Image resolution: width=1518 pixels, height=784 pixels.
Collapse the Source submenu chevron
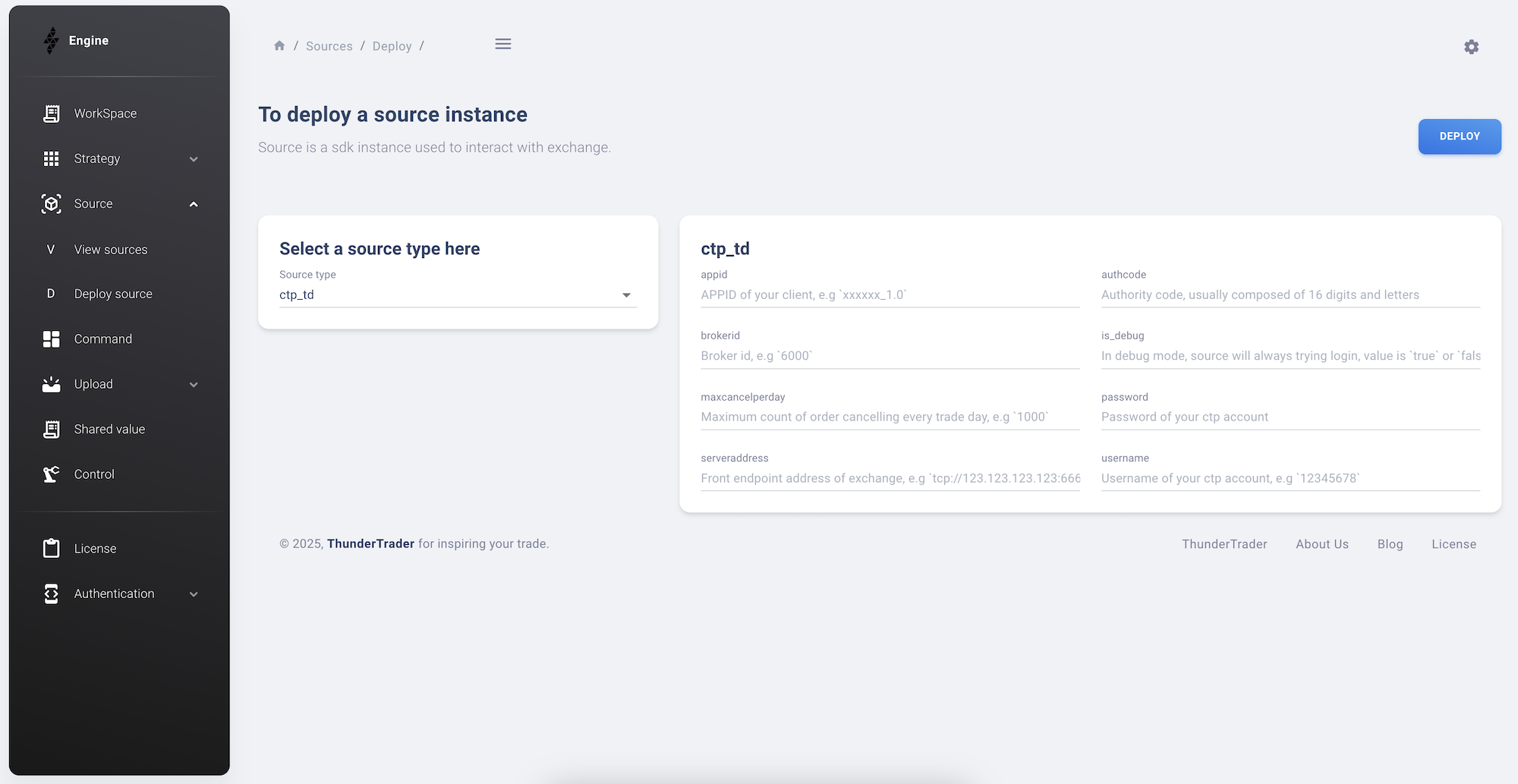tap(194, 204)
